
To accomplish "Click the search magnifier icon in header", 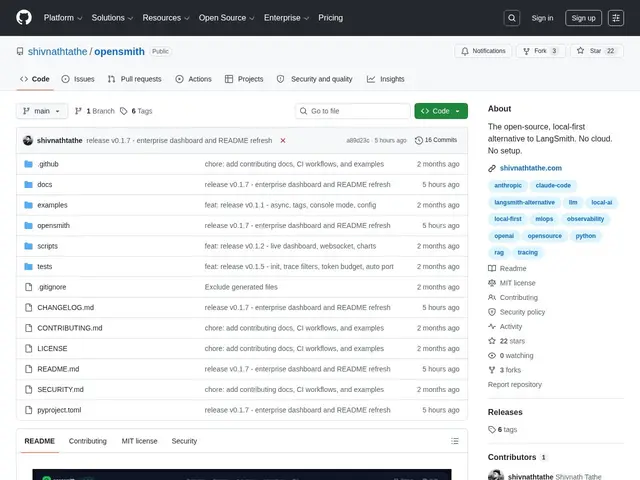I will 512,18.
